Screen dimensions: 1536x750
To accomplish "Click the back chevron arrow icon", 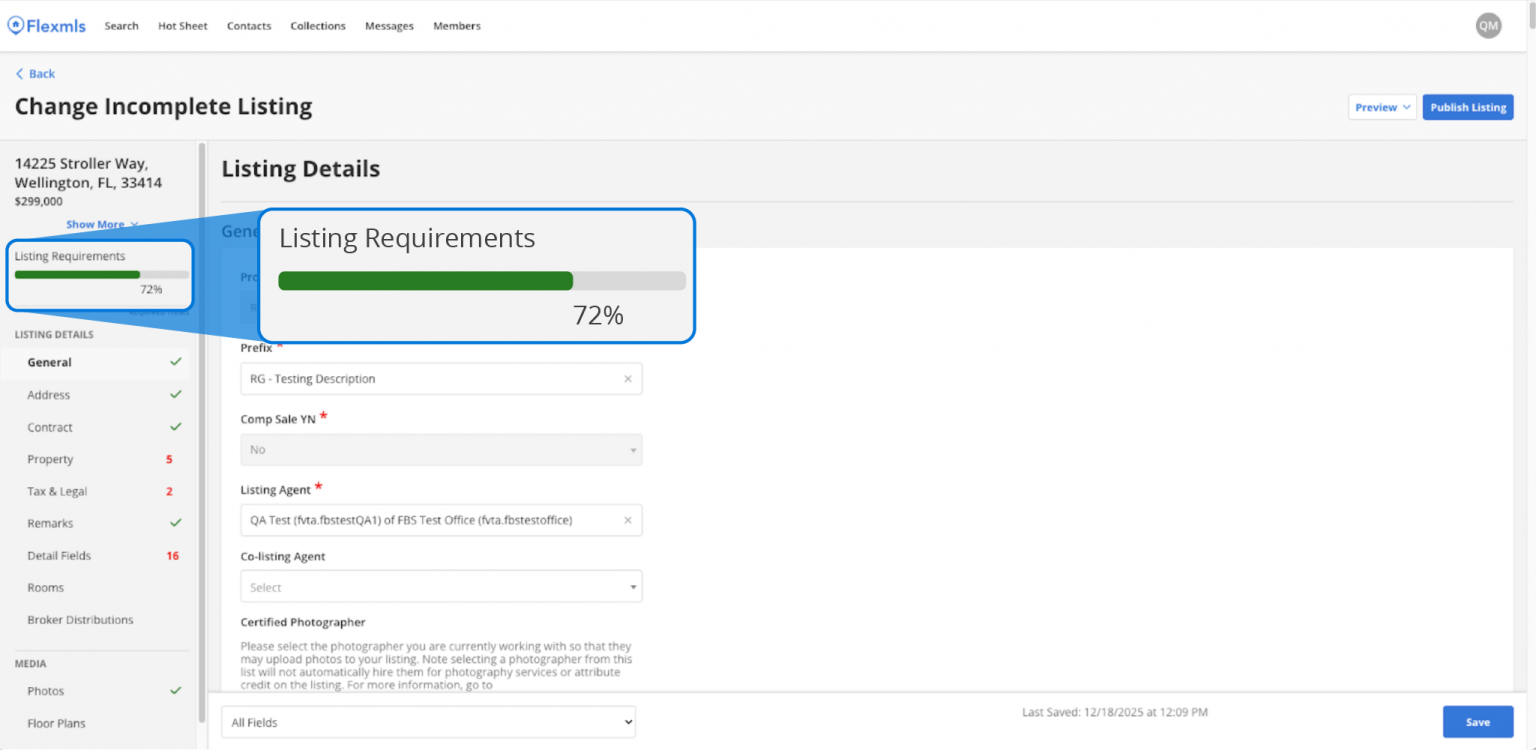I will click(x=19, y=74).
